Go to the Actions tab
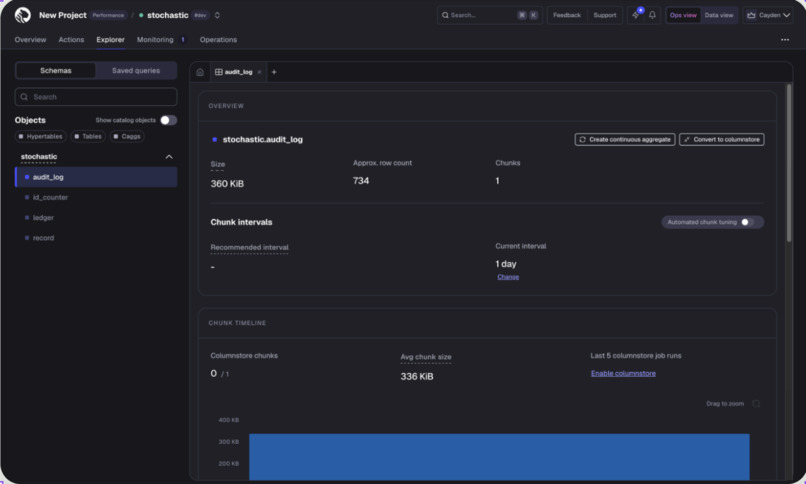 tap(71, 40)
